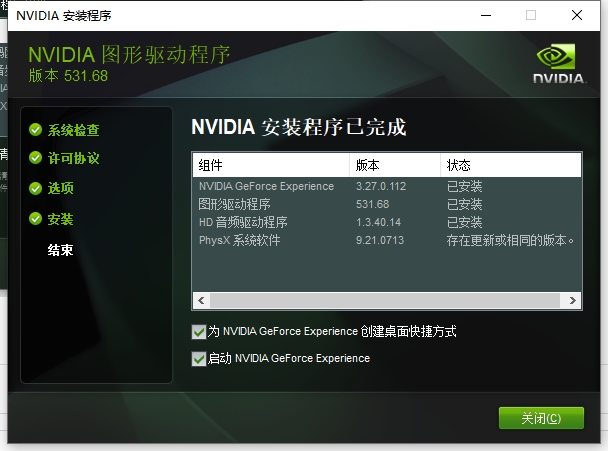The image size is (608, 451).
Task: Click the green checkmark beside 选项
Action: pos(35,188)
